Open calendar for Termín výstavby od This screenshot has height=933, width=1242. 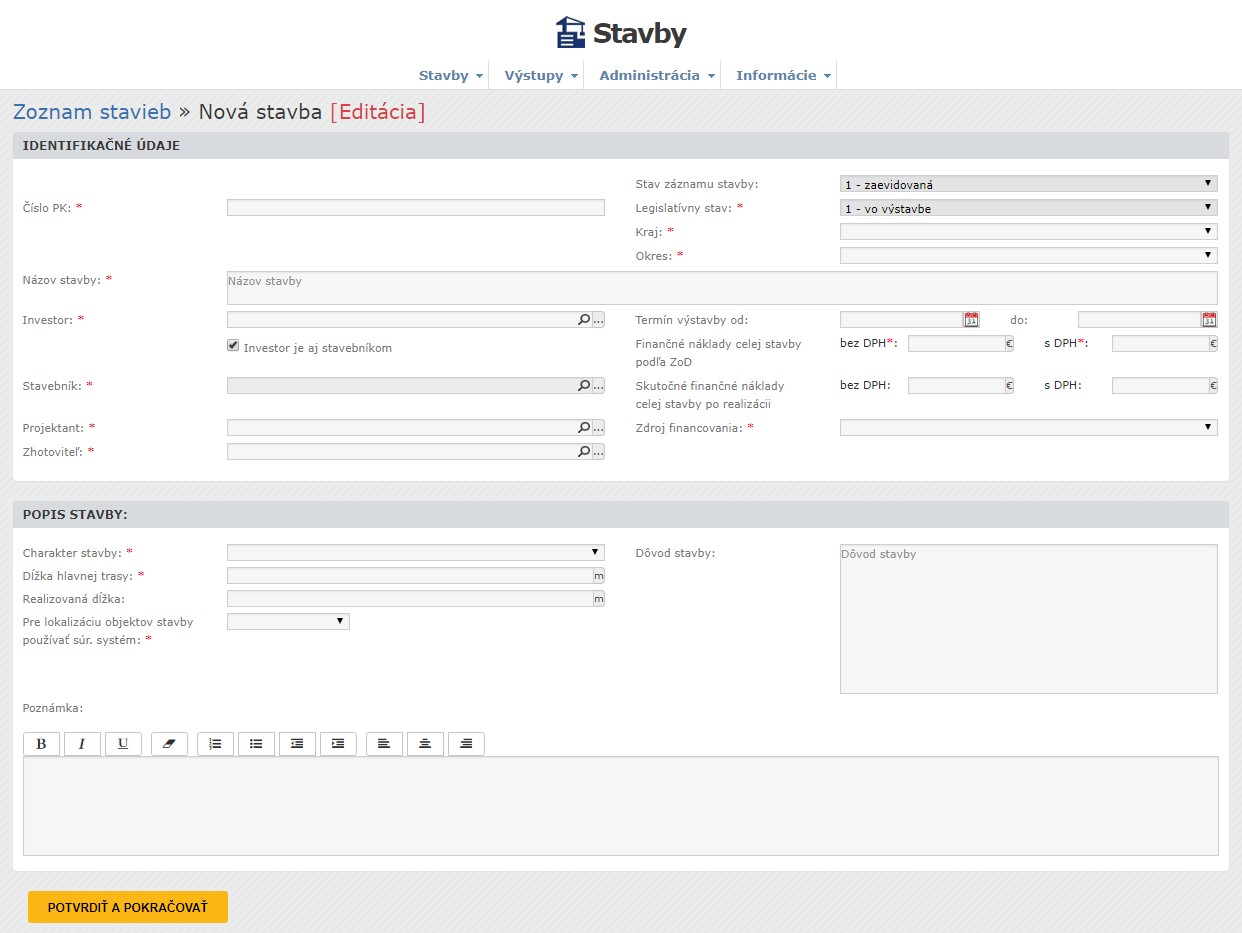click(971, 320)
